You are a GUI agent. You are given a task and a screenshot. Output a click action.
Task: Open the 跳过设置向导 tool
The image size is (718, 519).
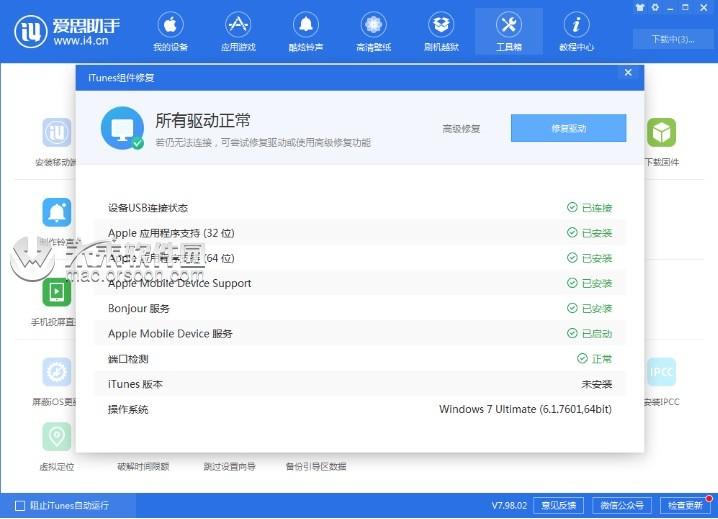[x=229, y=467]
